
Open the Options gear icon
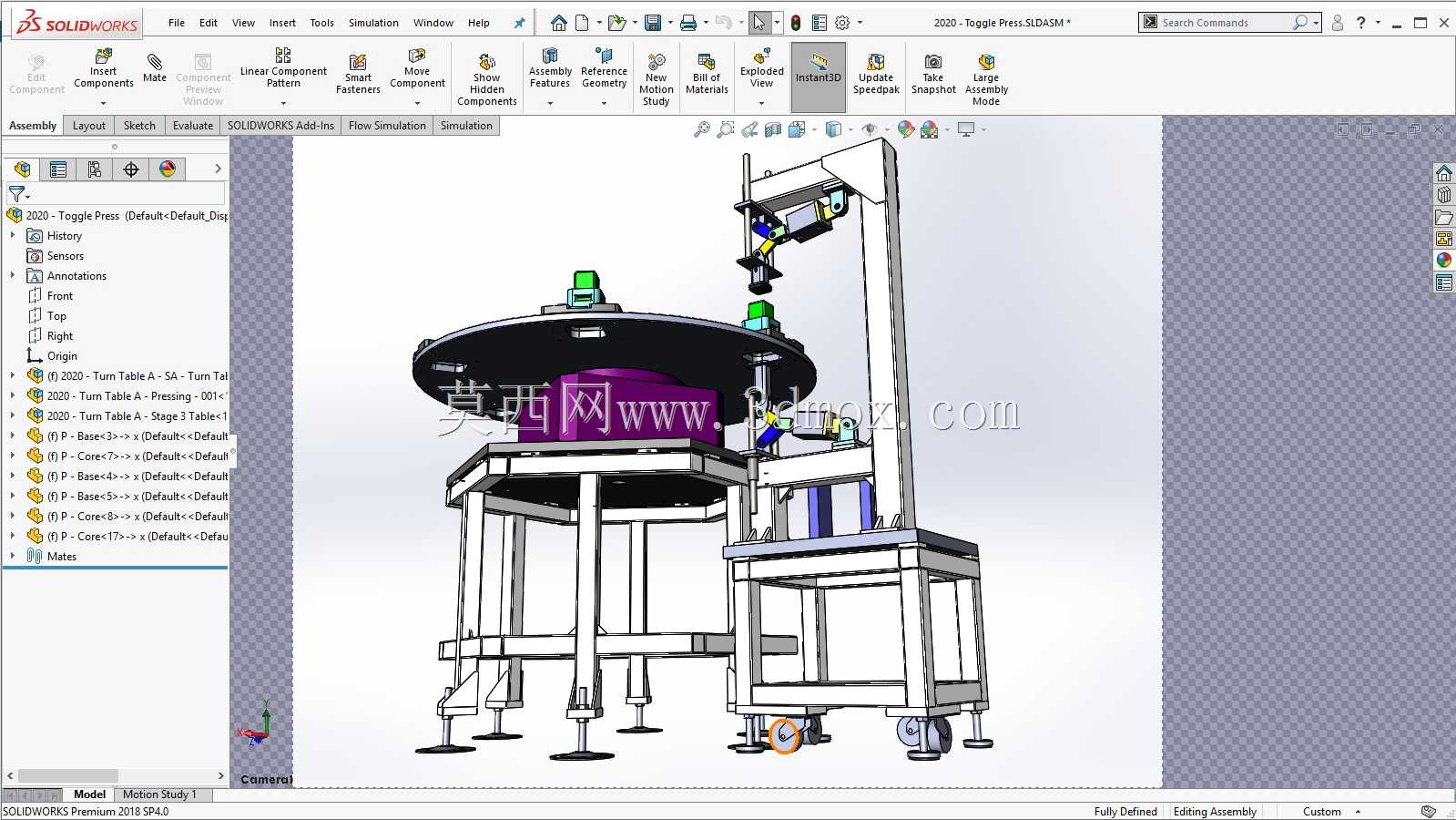tap(842, 23)
